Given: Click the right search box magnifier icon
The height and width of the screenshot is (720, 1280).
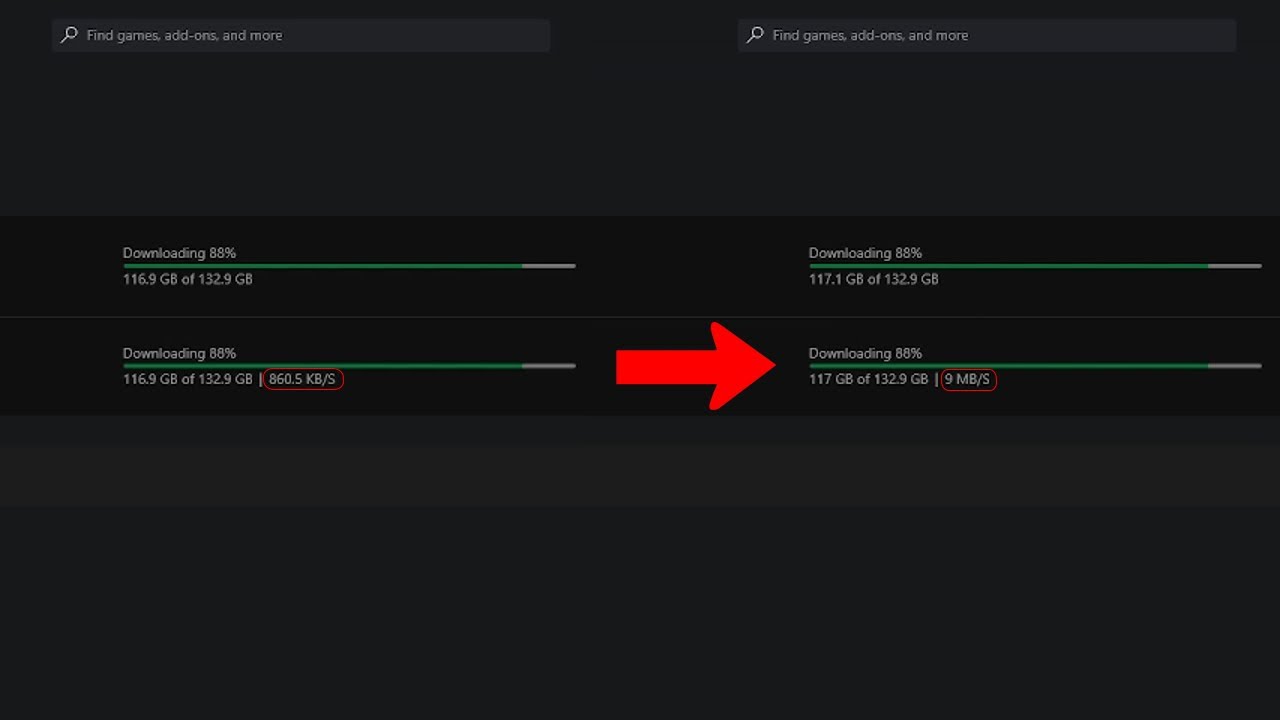Looking at the screenshot, I should [755, 35].
